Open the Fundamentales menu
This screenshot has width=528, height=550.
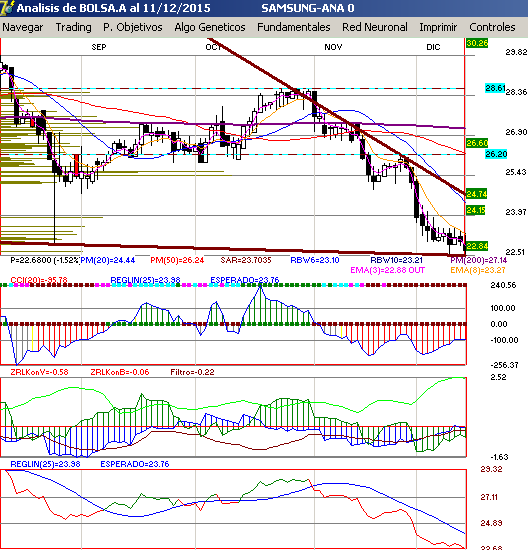(294, 27)
